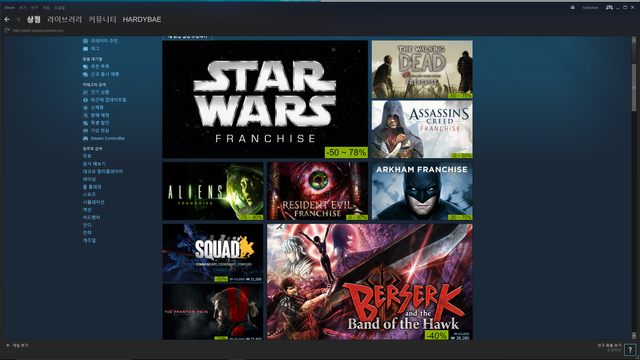The image size is (640, 360).
Task: Open Berserk and the Band of the Hawk
Action: [370, 282]
